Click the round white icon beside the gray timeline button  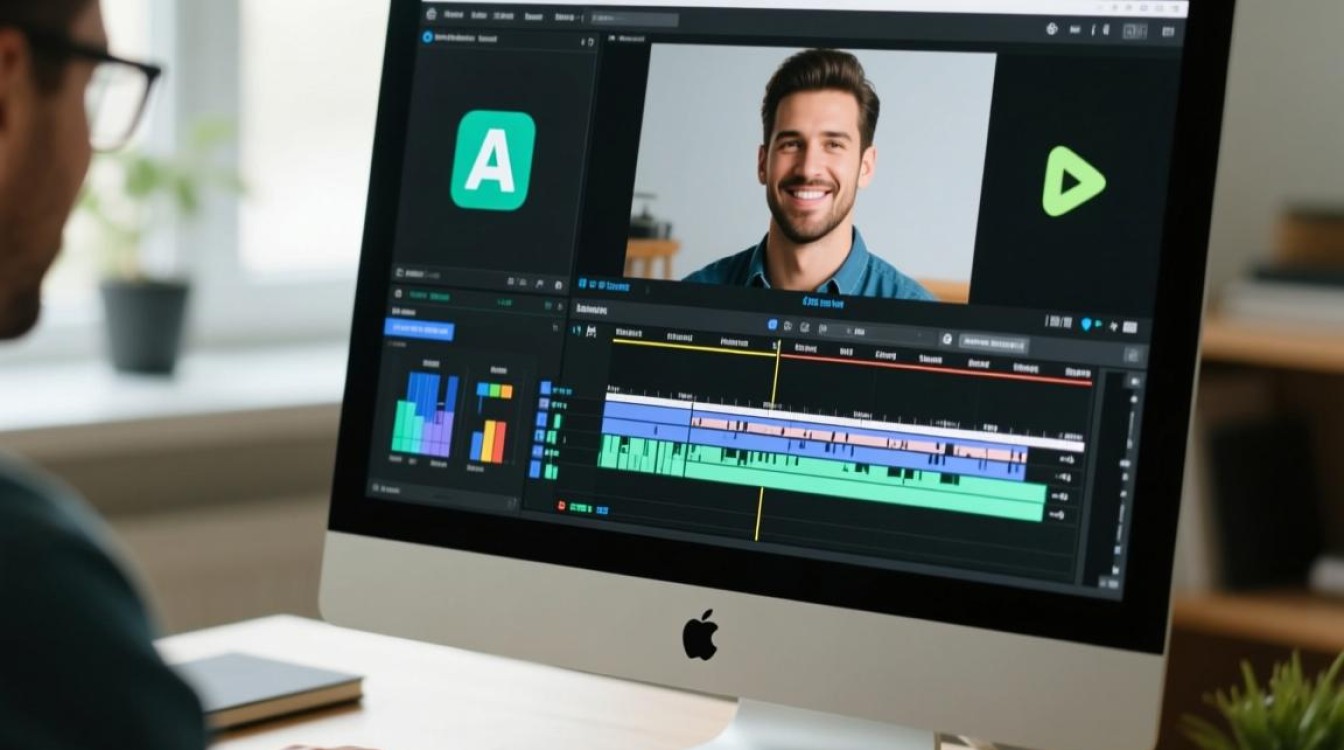(946, 340)
